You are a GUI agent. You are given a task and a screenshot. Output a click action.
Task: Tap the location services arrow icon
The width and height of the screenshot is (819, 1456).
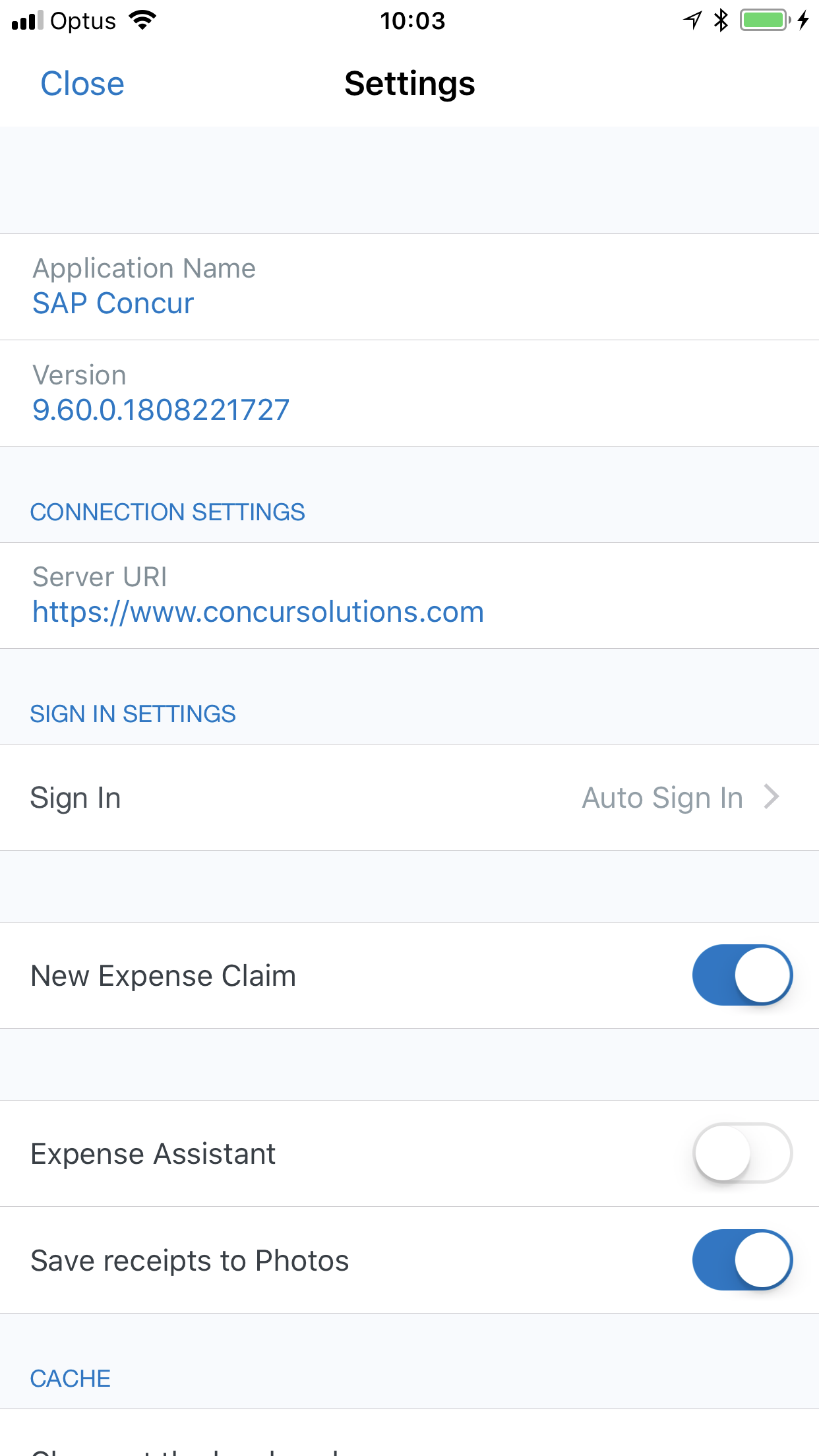[692, 20]
